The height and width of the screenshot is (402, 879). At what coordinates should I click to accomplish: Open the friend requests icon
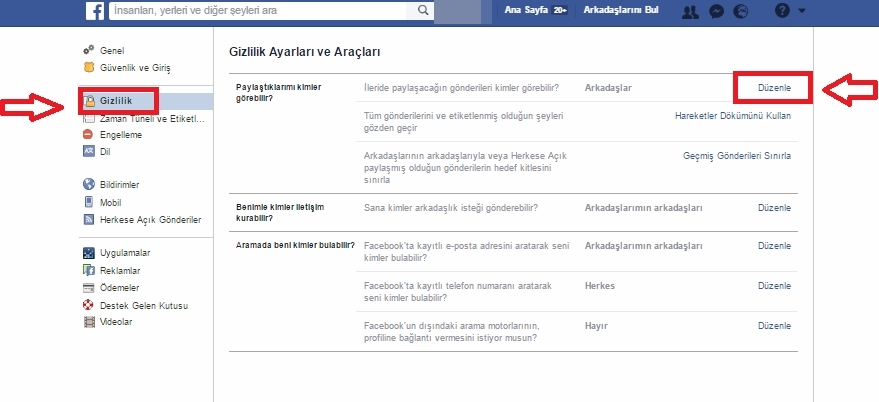click(x=691, y=11)
